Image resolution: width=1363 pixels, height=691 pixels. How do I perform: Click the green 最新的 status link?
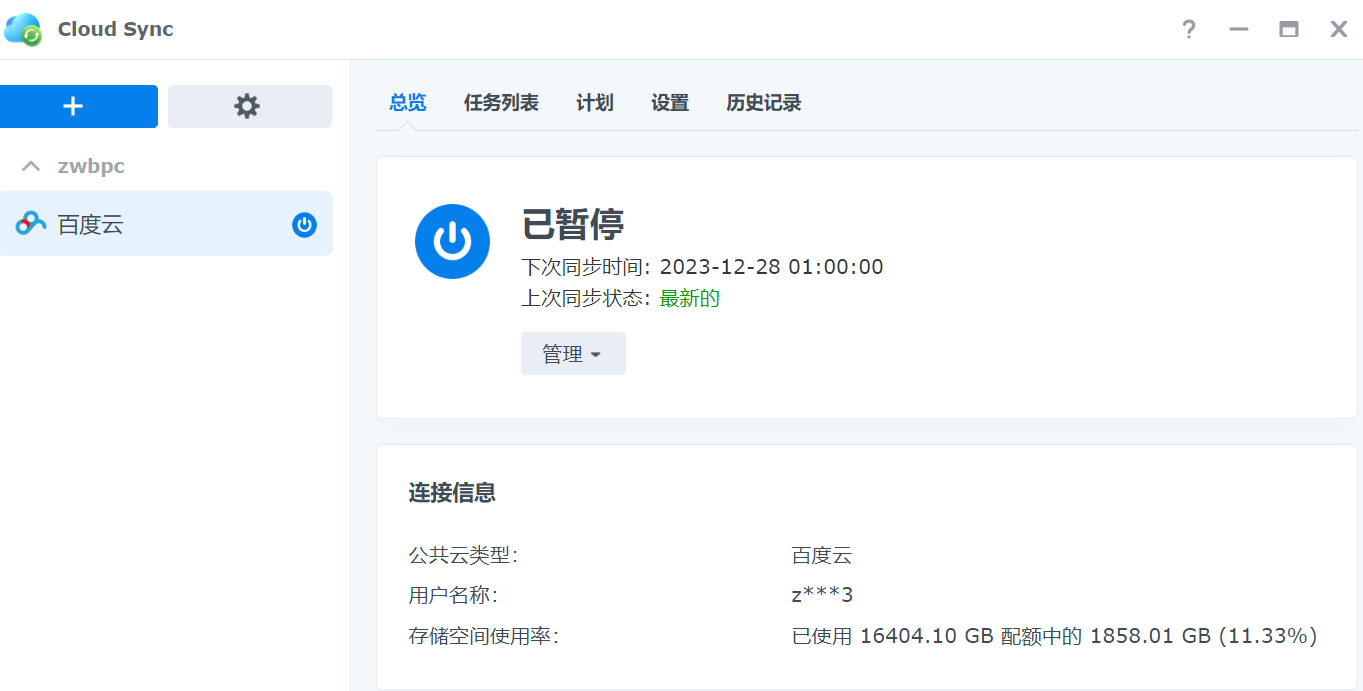coord(689,298)
